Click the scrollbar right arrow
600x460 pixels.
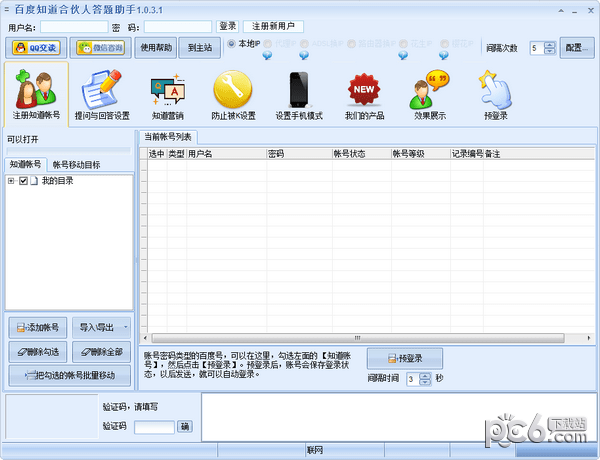point(589,338)
